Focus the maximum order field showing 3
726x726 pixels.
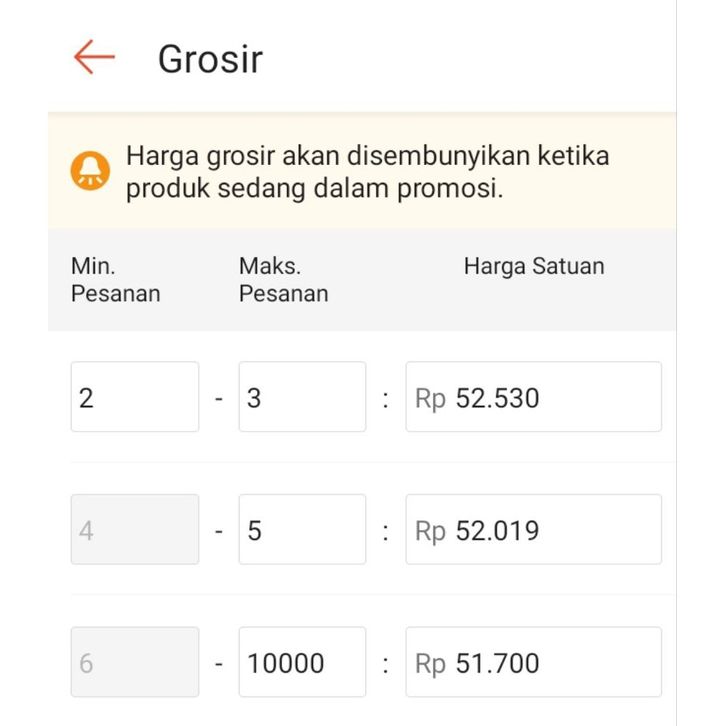302,397
